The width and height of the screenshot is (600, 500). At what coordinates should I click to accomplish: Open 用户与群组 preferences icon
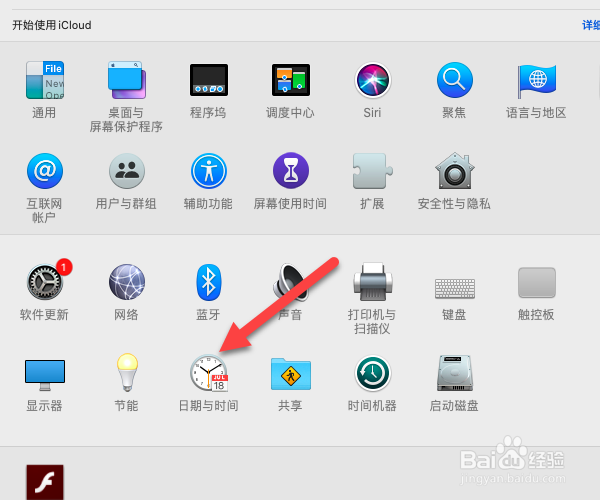click(x=127, y=171)
